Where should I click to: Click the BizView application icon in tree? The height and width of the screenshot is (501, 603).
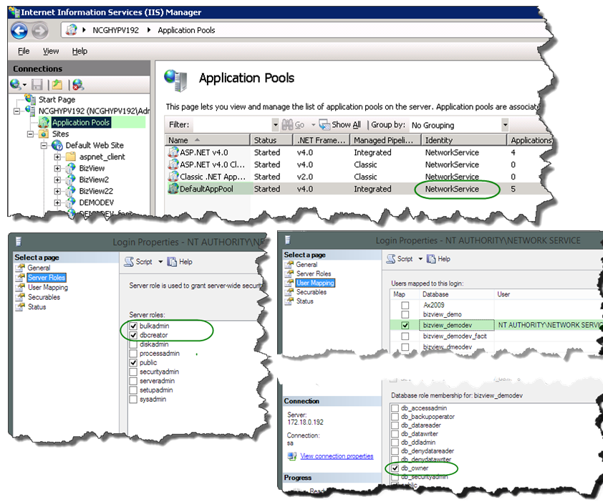[70, 168]
